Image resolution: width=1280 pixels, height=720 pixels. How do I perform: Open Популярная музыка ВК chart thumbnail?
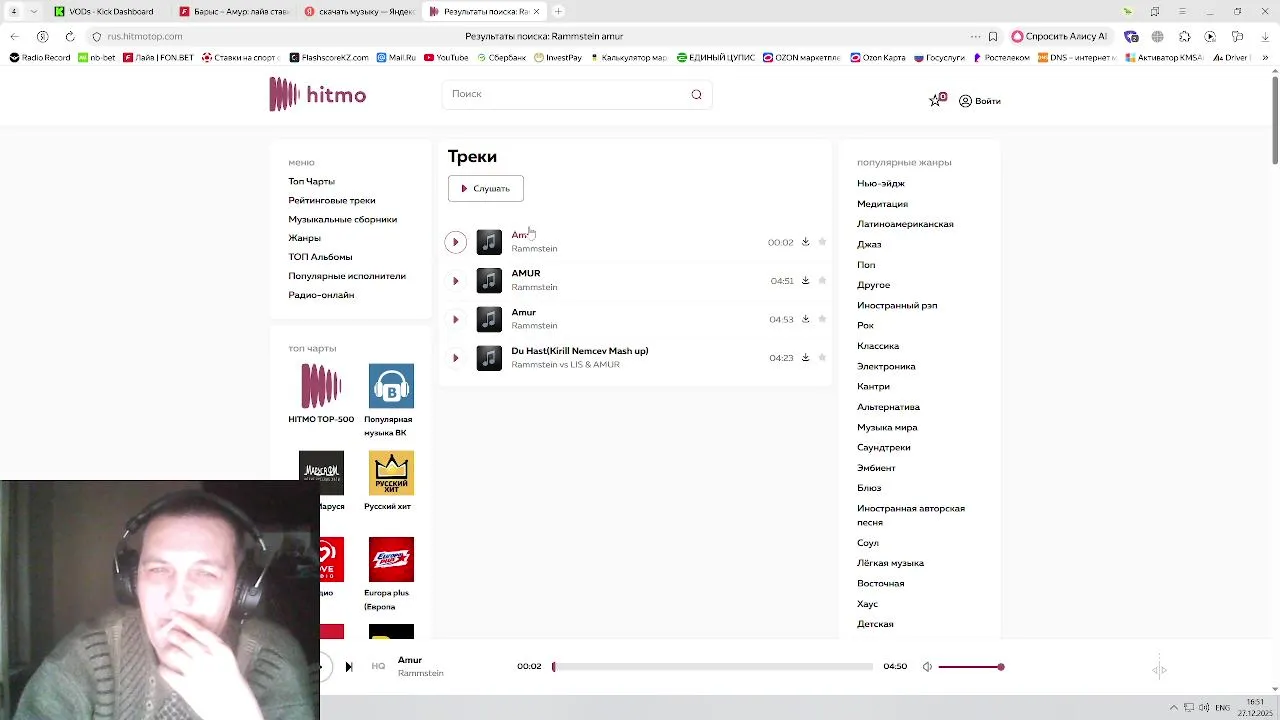pyautogui.click(x=391, y=386)
